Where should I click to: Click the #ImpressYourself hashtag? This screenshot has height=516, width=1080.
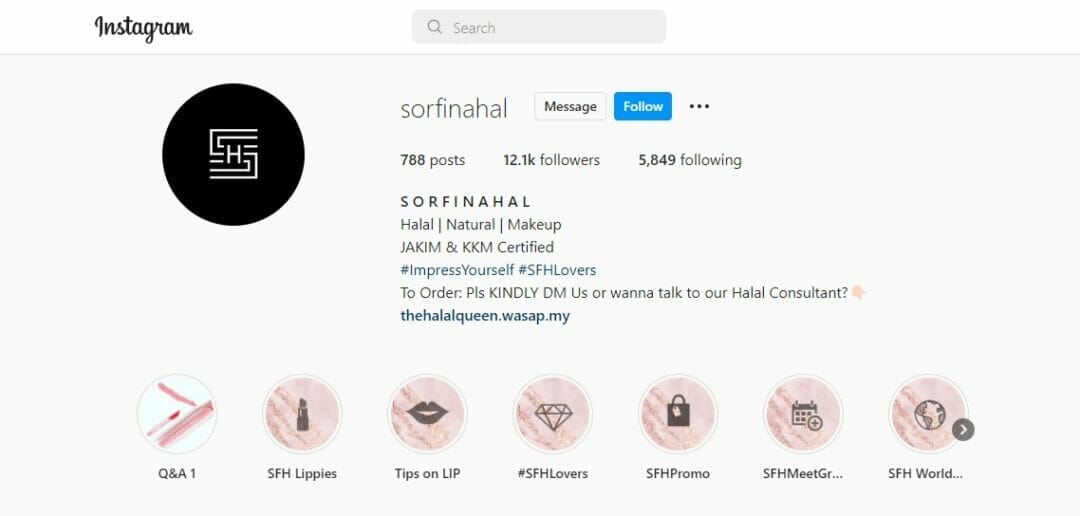click(457, 270)
